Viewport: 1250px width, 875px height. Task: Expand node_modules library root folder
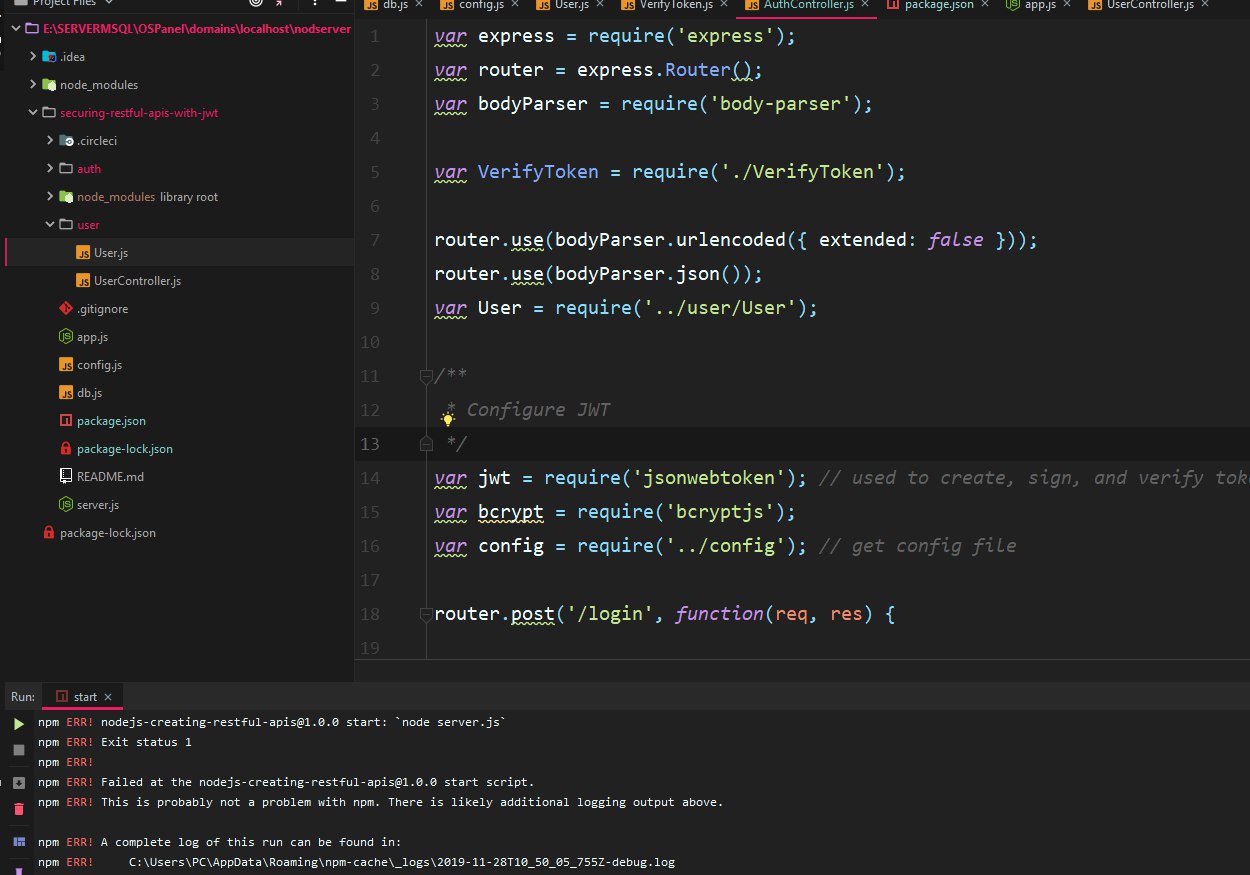click(x=50, y=196)
